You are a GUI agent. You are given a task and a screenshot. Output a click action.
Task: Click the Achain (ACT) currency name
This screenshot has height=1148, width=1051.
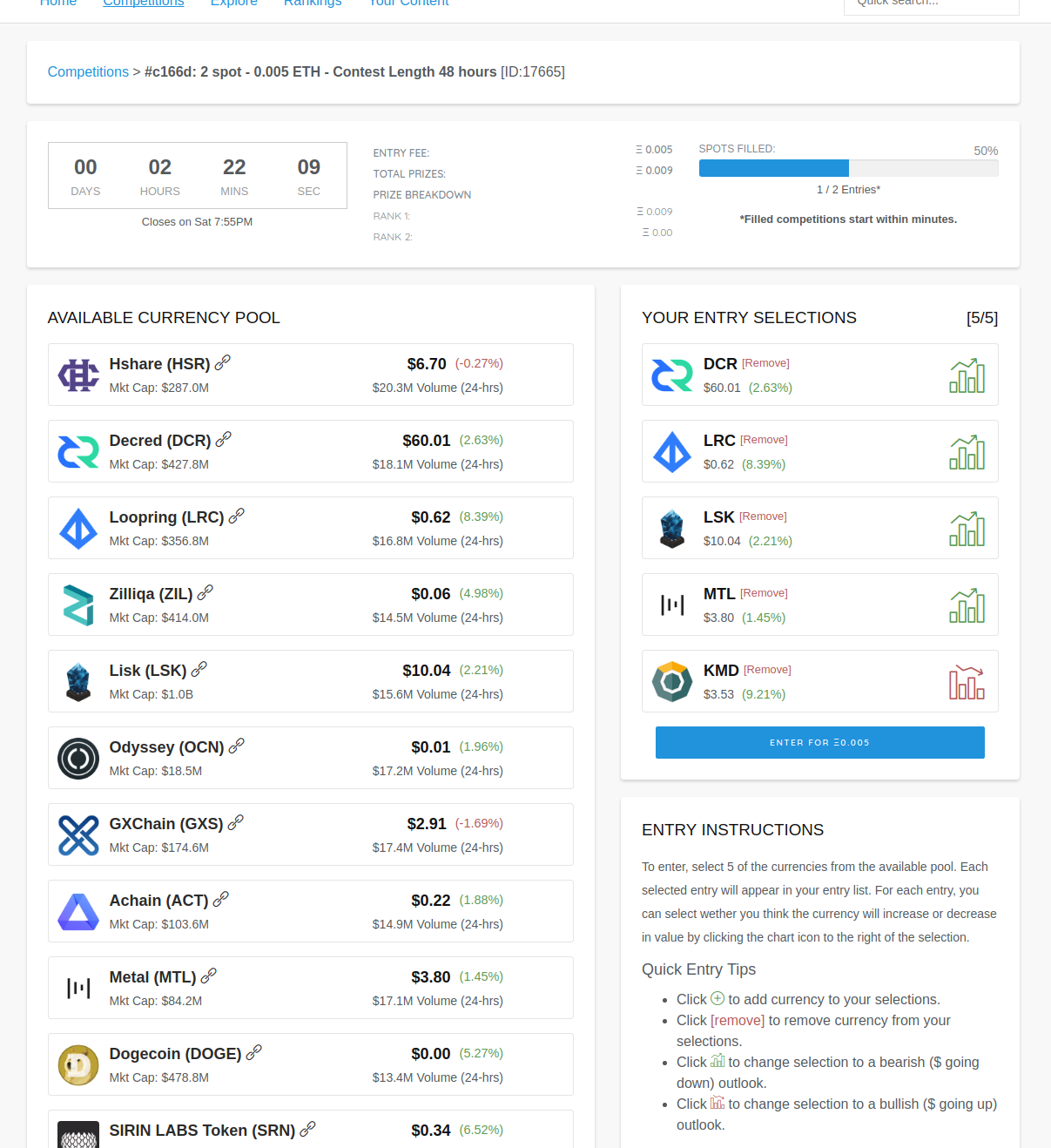click(x=159, y=901)
